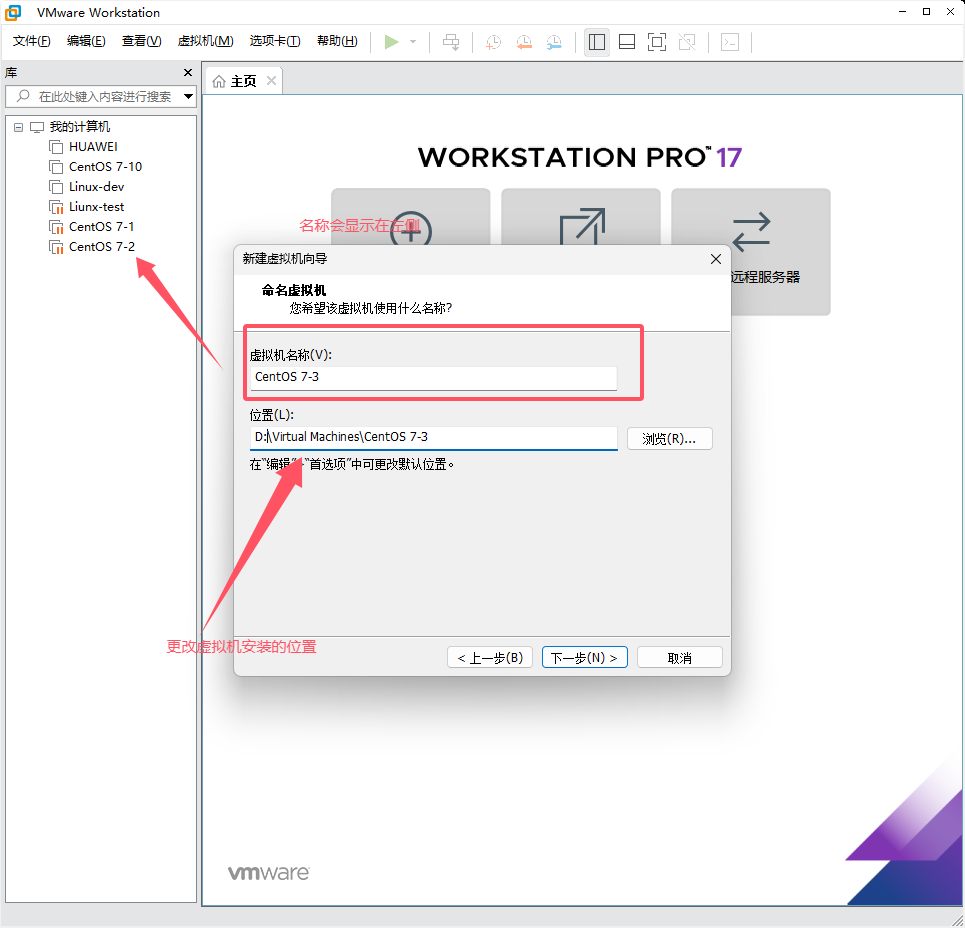
Task: Select the Linux-dev virtual machine
Action: (x=96, y=187)
